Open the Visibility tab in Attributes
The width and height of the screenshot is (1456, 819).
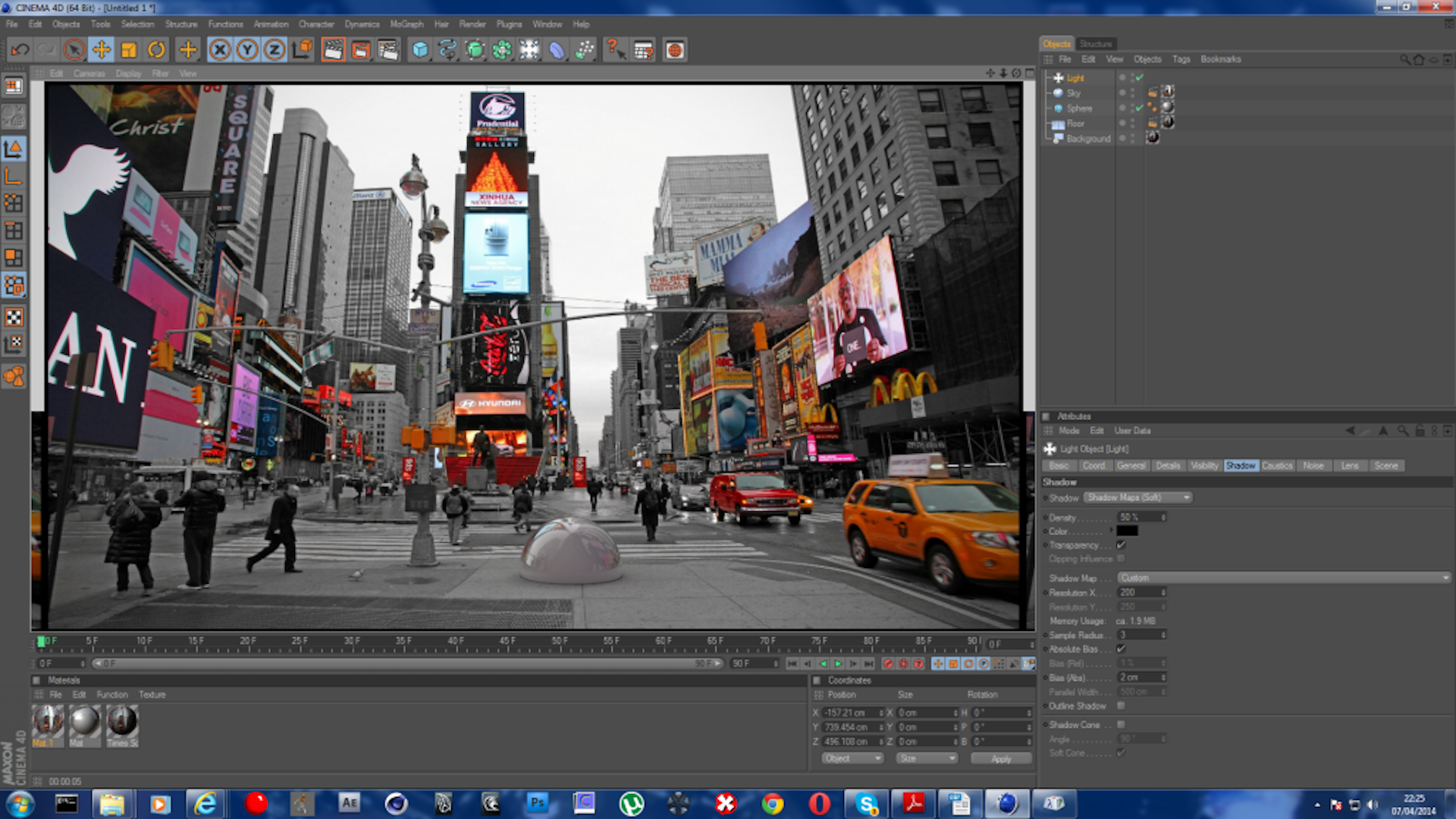(1204, 466)
